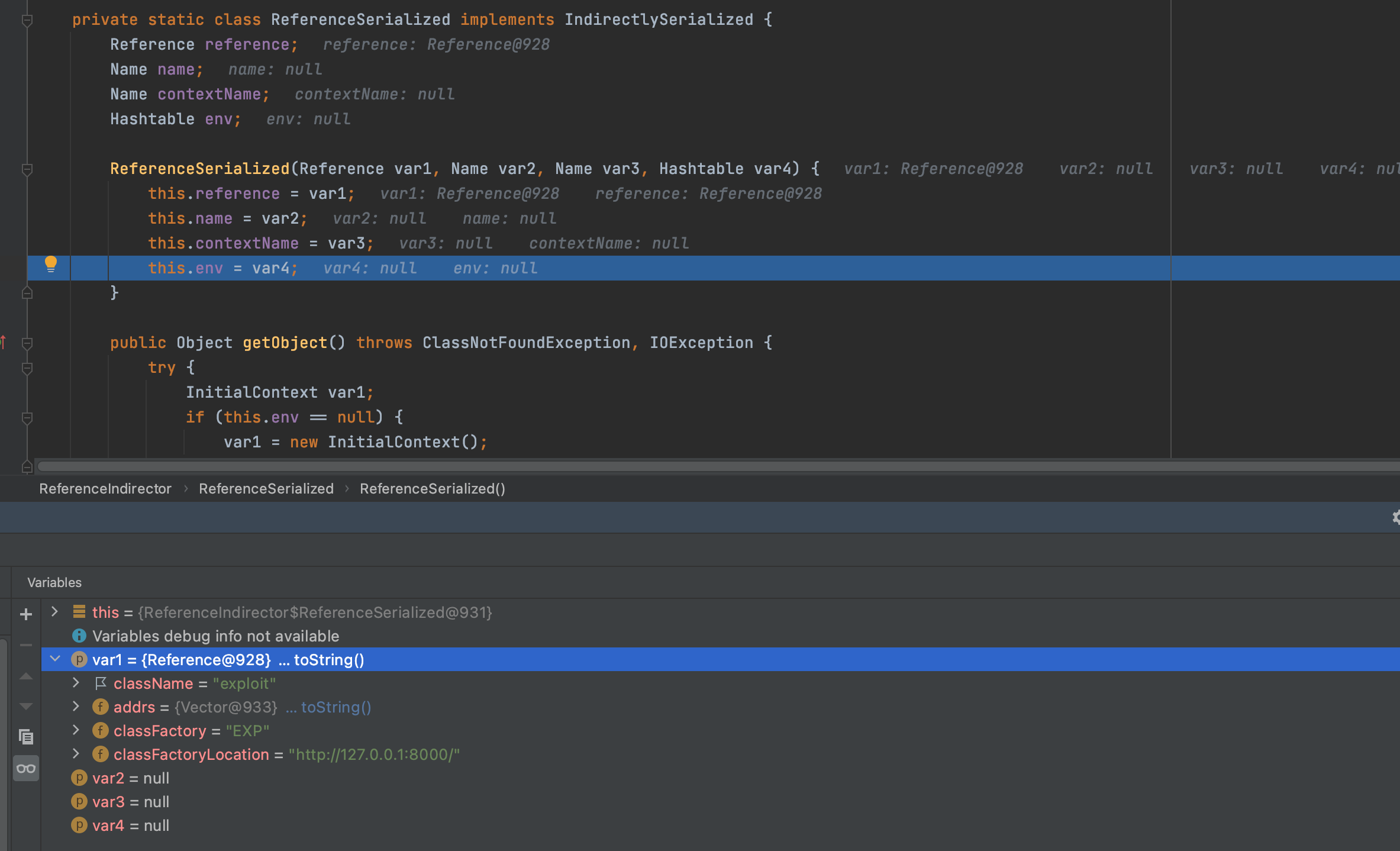Click the parameter icon beside var4
1400x851 pixels.
79,825
